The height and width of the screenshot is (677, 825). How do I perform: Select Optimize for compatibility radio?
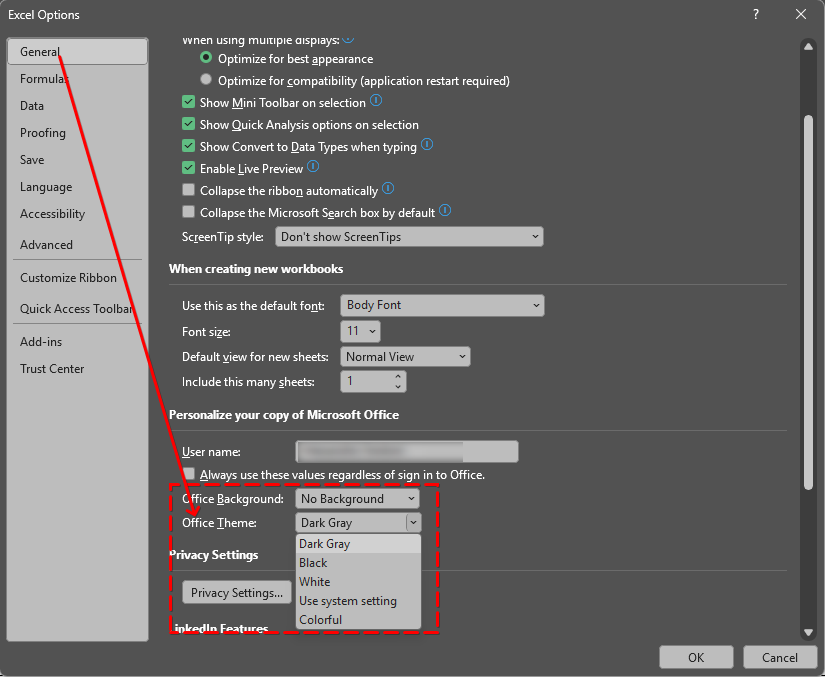tap(206, 79)
